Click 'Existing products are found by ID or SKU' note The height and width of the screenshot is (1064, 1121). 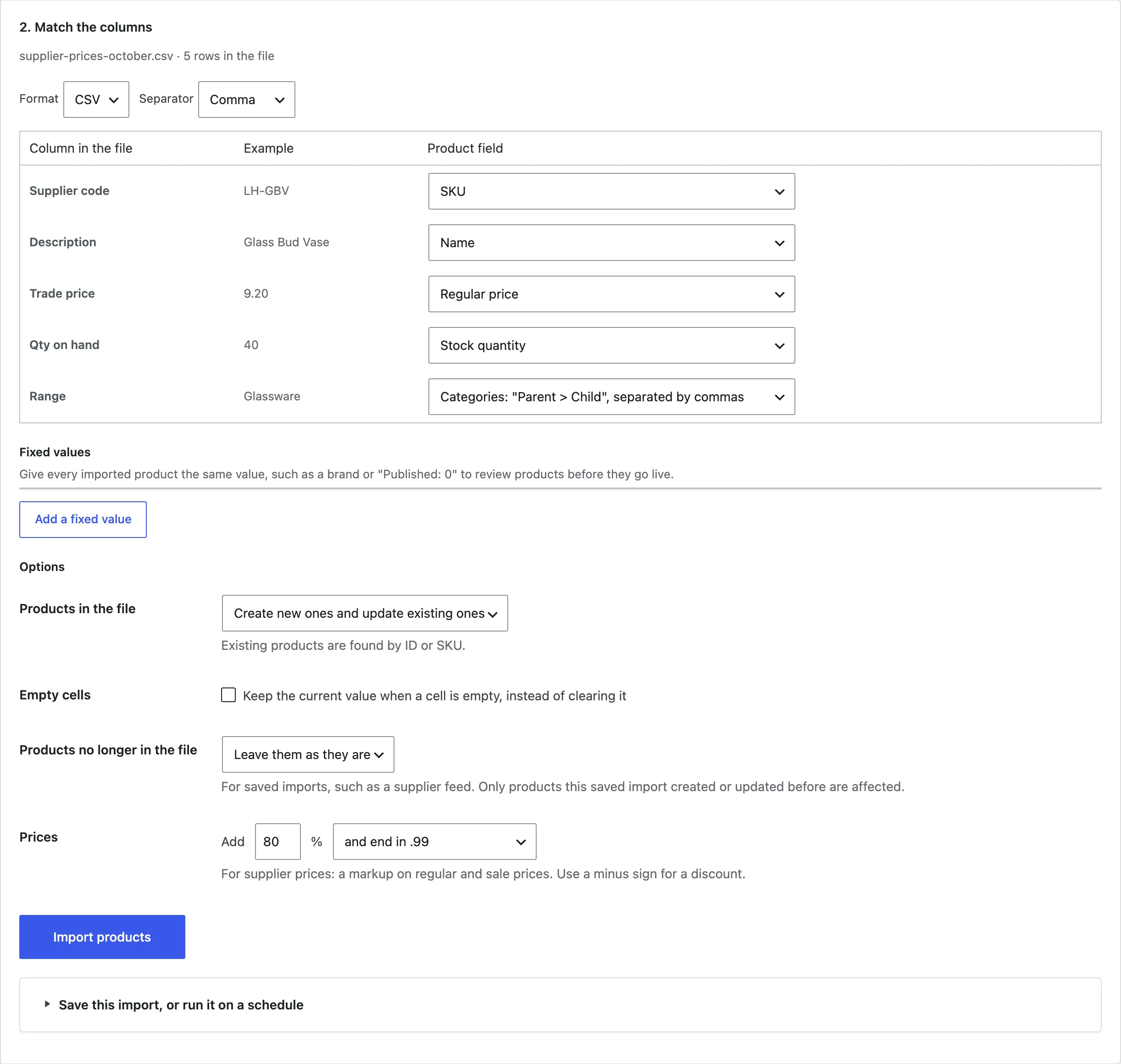(x=343, y=645)
